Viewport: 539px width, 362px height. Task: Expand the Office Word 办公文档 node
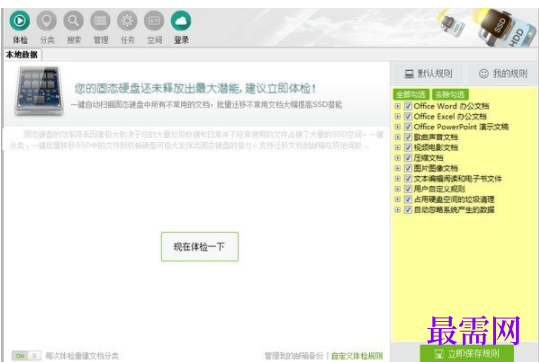point(398,106)
